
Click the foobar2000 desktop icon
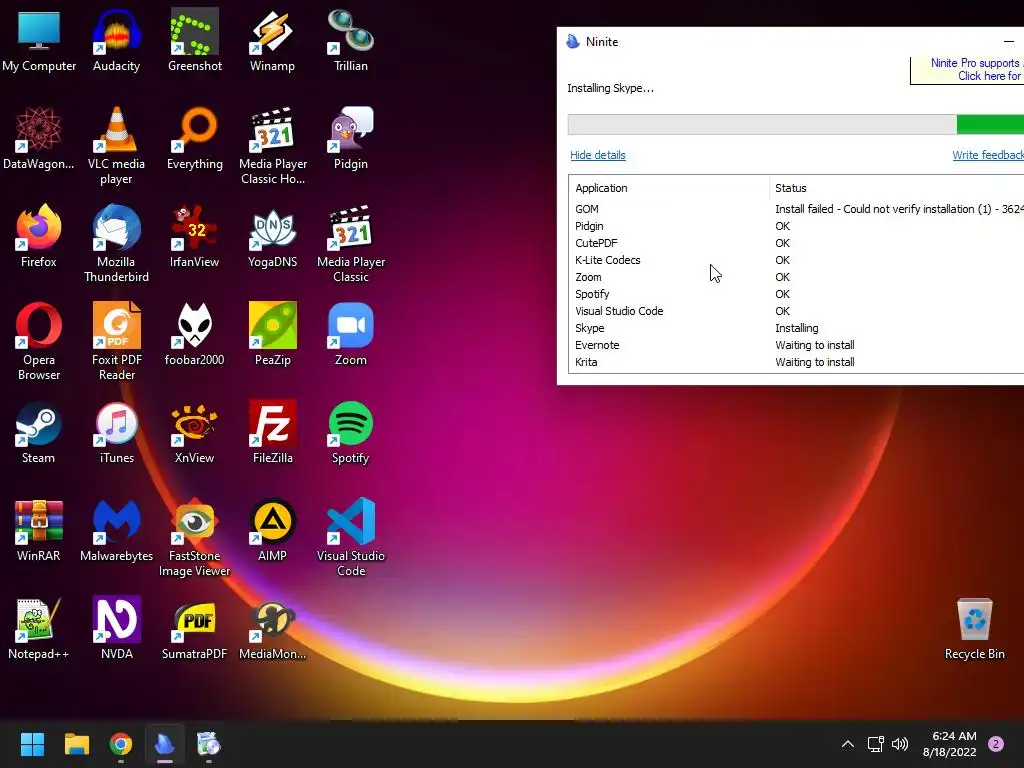tap(195, 334)
